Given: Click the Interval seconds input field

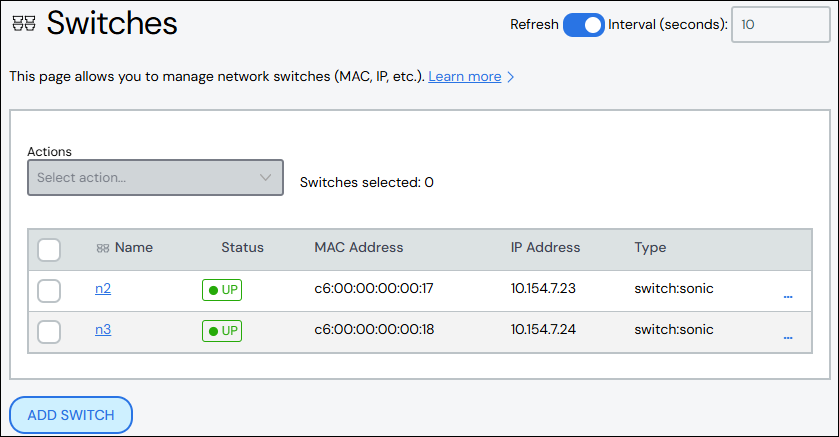Looking at the screenshot, I should point(780,25).
